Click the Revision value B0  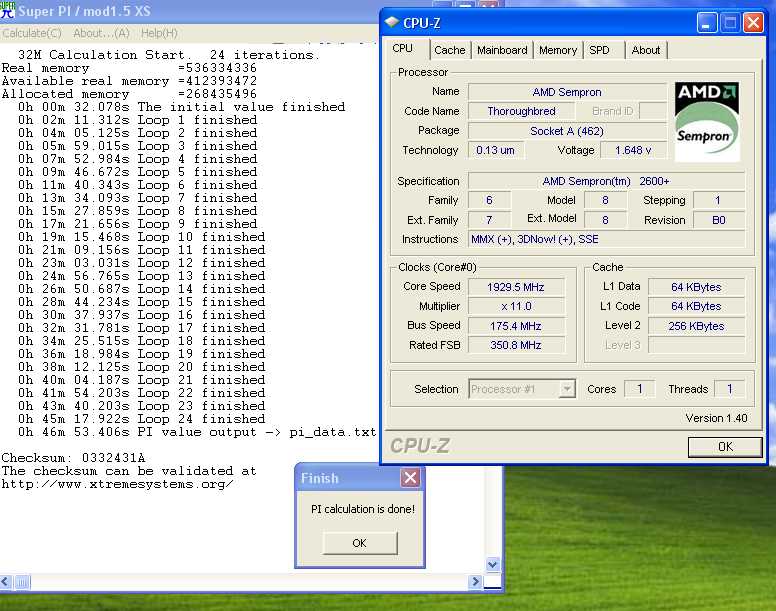719,220
